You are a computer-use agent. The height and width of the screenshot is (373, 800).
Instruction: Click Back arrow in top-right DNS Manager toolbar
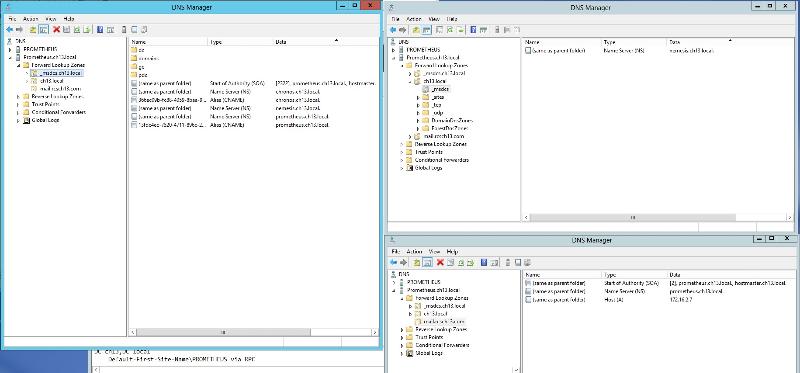coord(394,30)
